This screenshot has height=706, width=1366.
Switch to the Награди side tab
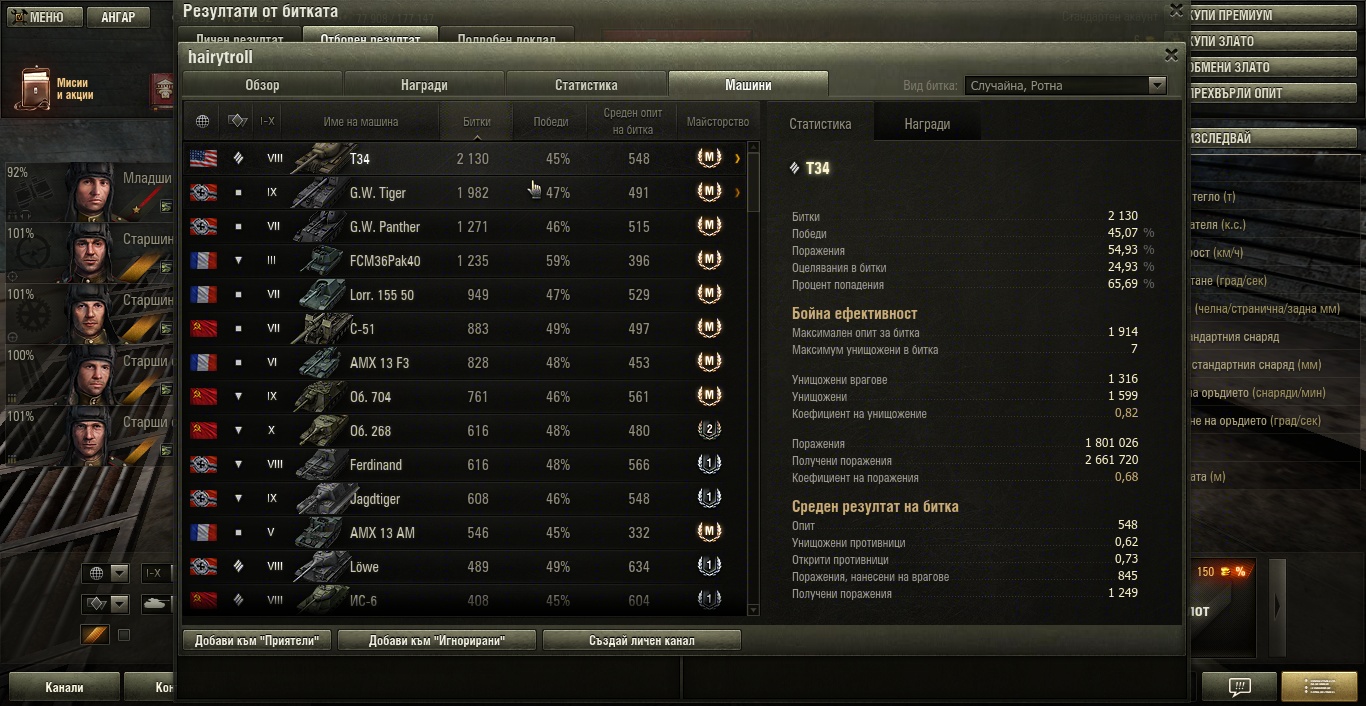pyautogui.click(x=927, y=124)
